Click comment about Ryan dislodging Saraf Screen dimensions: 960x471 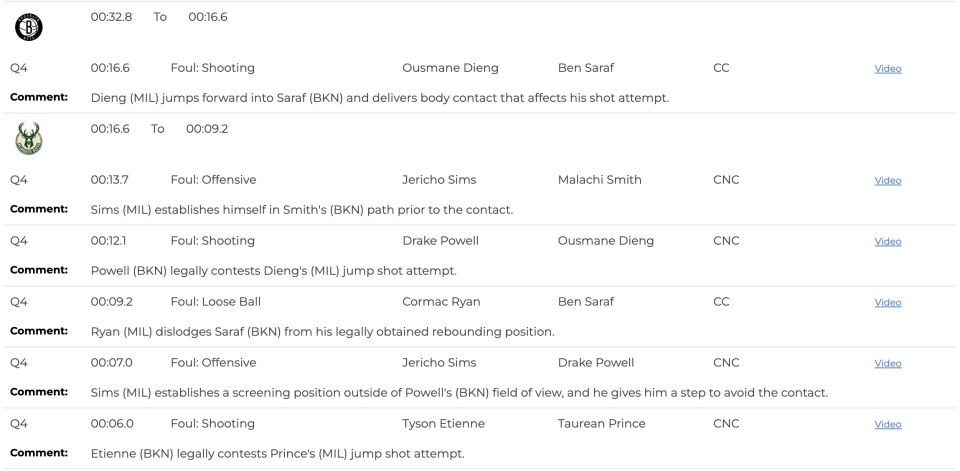[x=322, y=331]
